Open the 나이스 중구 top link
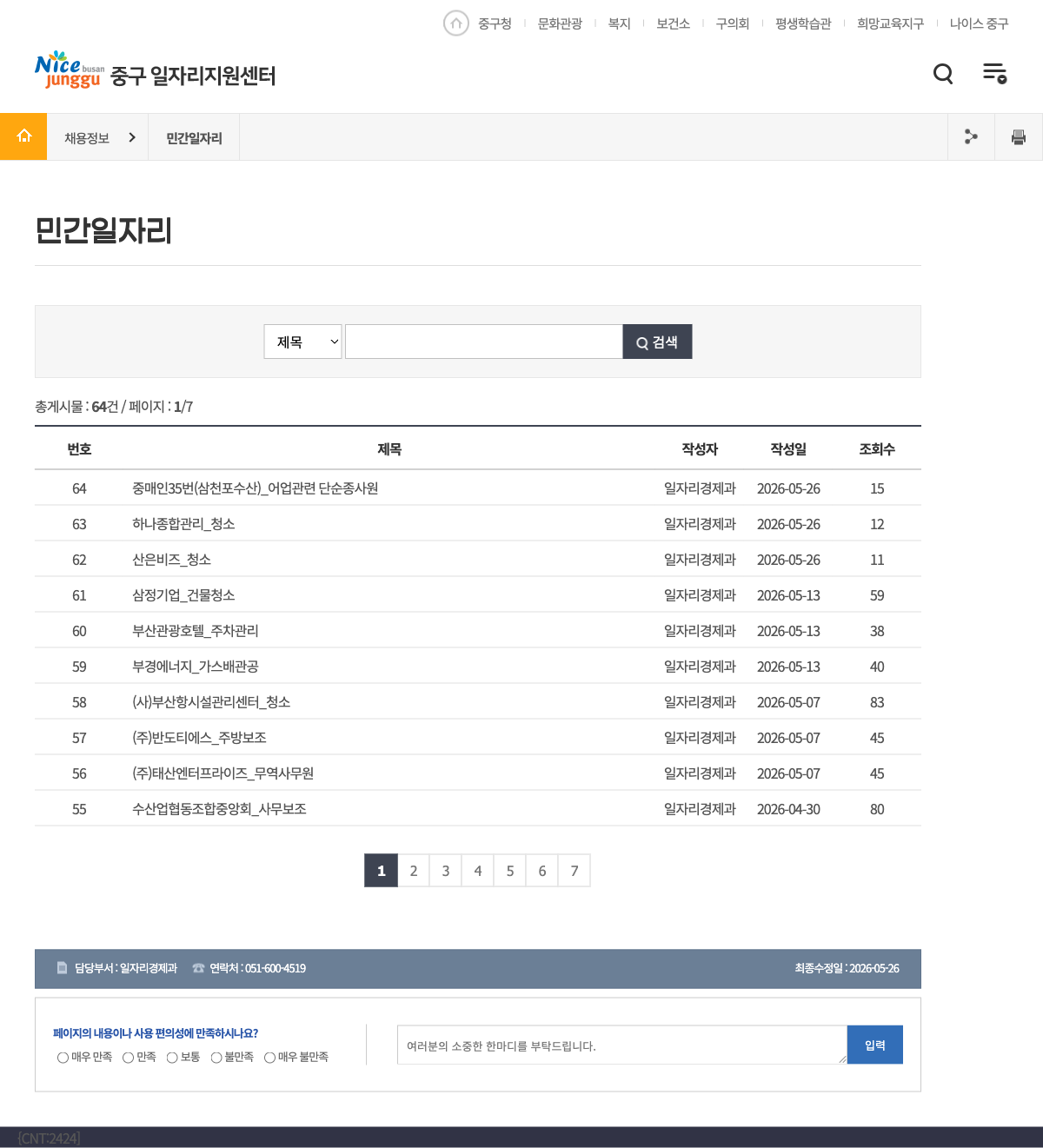The image size is (1043, 1148). pos(979,23)
